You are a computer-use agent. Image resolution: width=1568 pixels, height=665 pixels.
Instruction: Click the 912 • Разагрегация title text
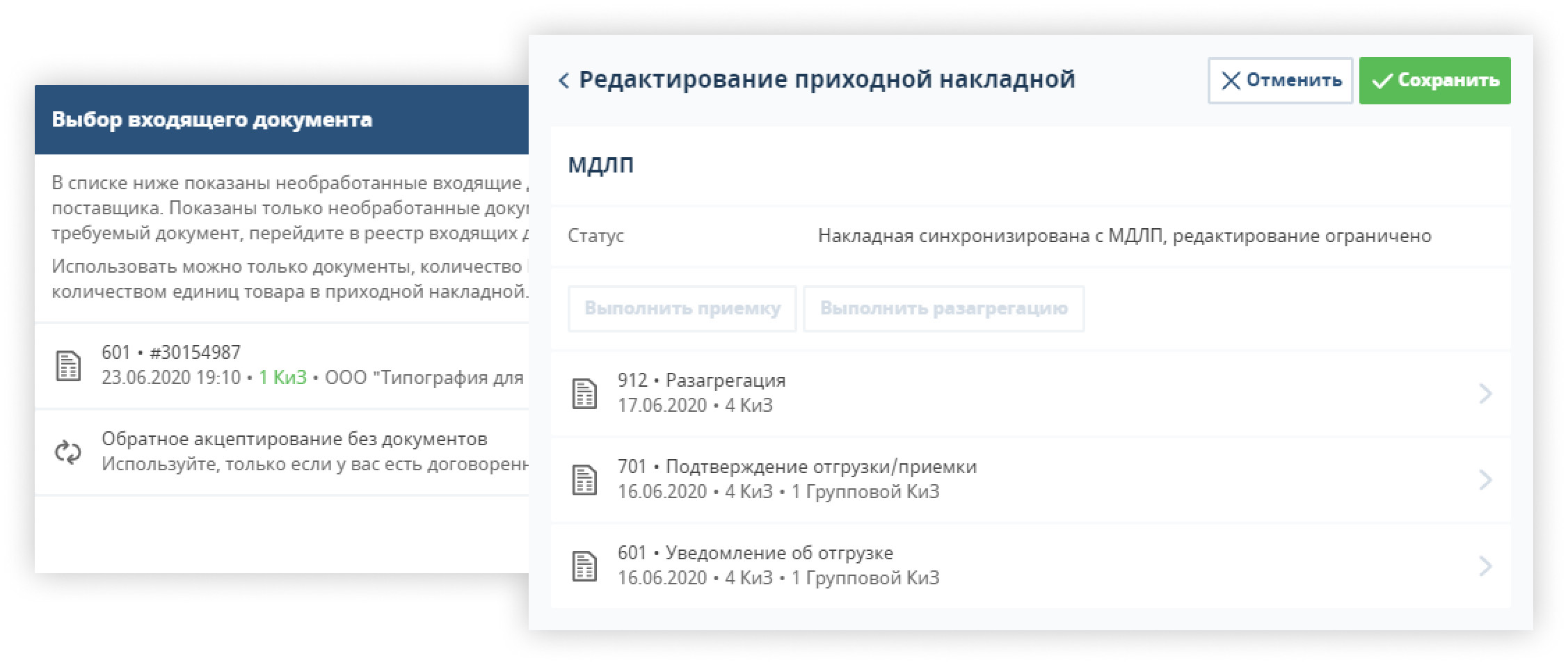coord(701,380)
